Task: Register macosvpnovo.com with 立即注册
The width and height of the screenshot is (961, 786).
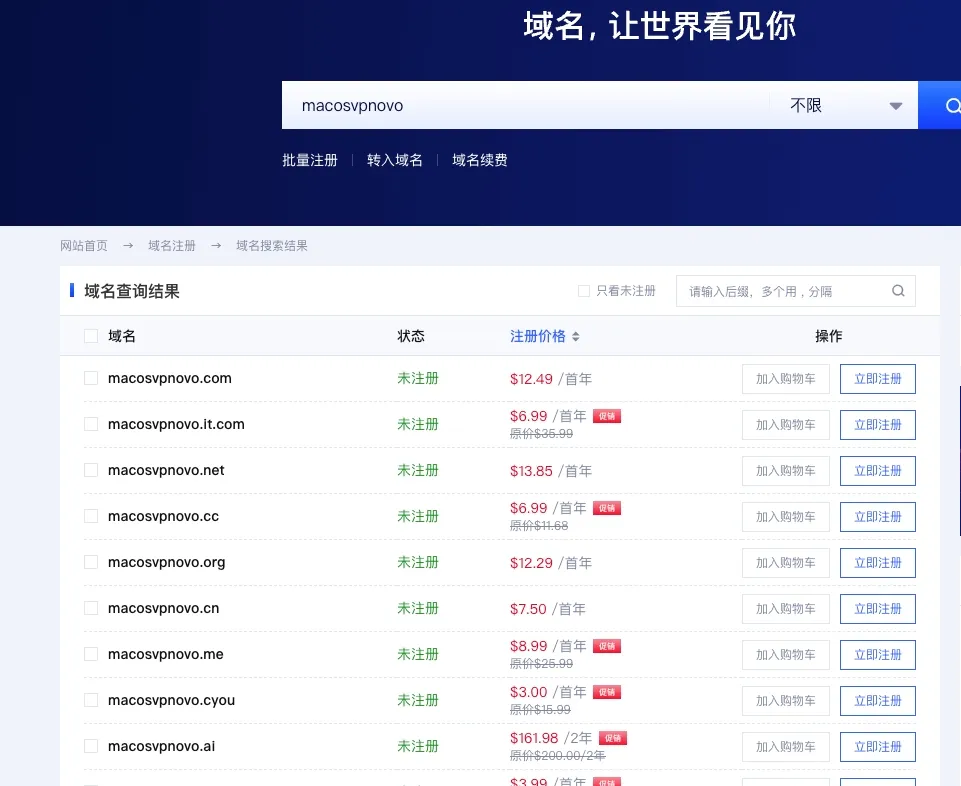Action: point(878,379)
